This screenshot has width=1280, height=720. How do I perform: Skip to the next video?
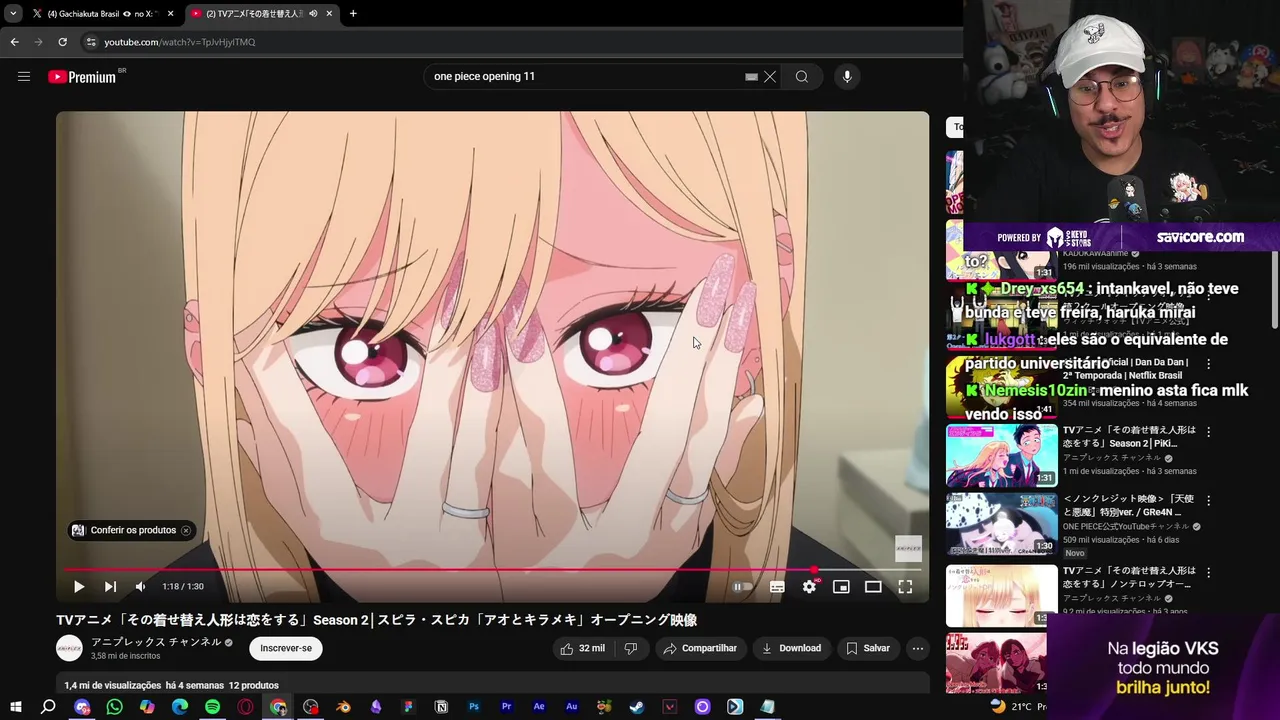pyautogui.click(x=110, y=587)
